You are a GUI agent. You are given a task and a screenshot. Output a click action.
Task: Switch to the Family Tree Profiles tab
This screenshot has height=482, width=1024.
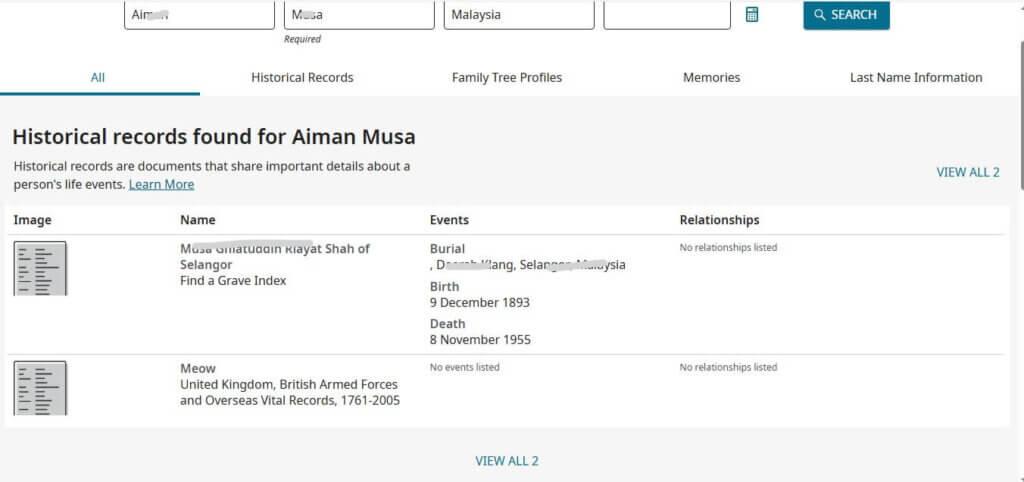point(507,77)
